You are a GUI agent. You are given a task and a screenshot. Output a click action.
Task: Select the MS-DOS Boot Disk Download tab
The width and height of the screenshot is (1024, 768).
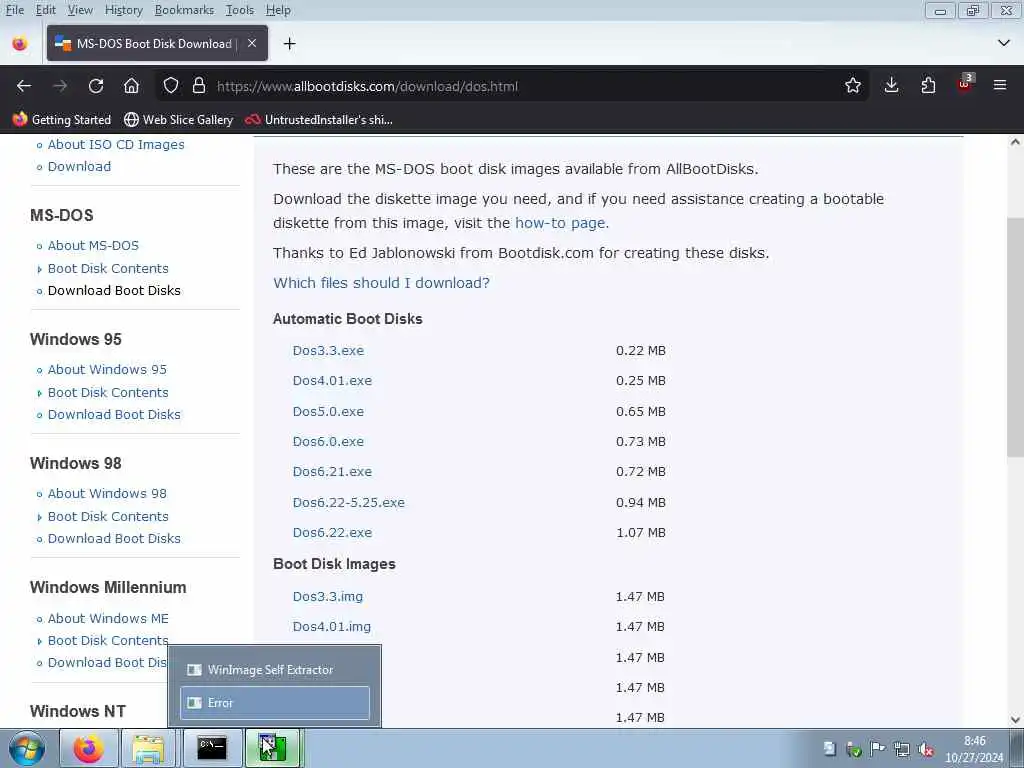point(157,43)
